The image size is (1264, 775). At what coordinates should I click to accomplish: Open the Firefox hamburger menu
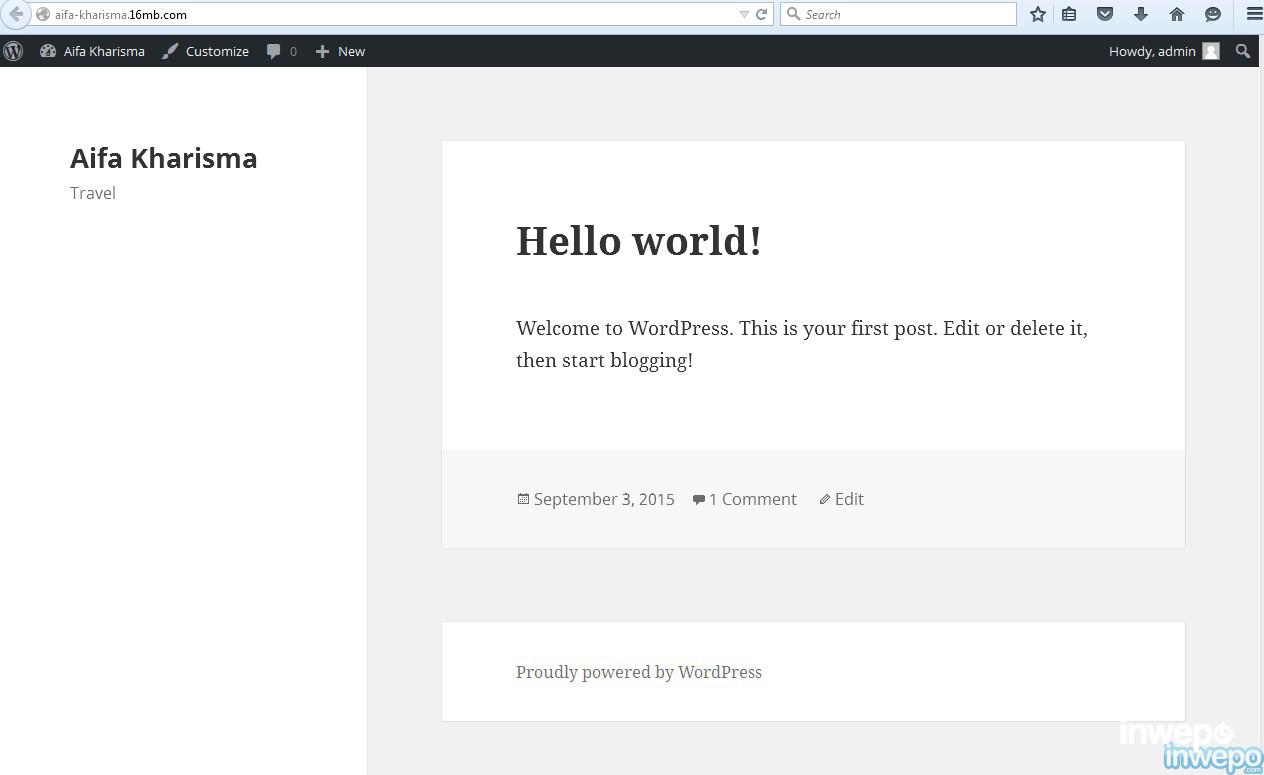(1254, 14)
